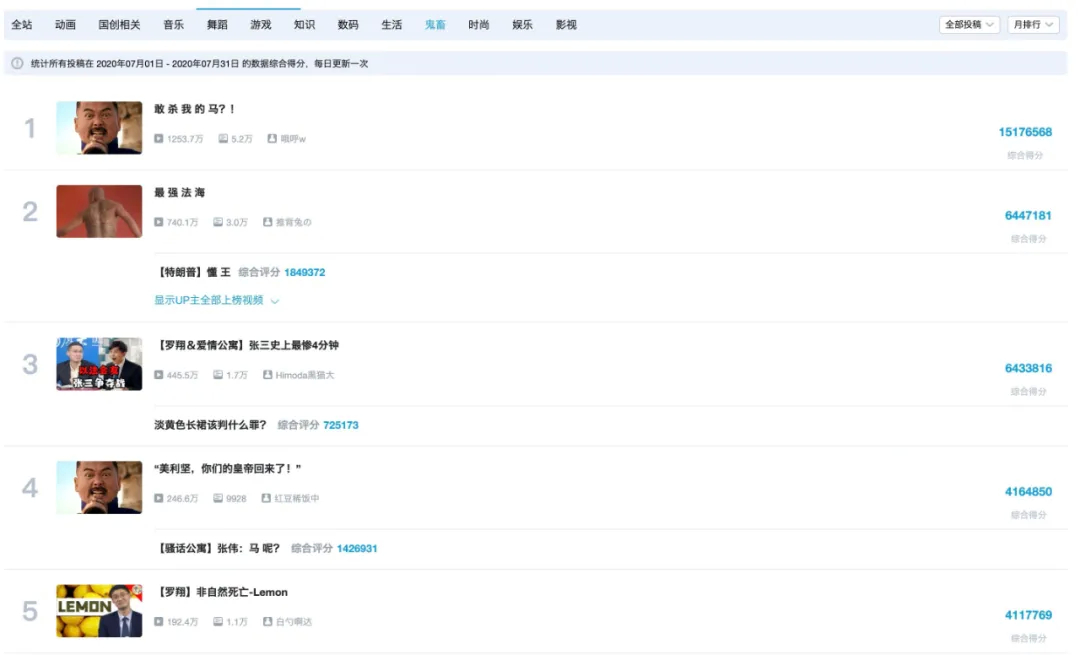Image resolution: width=1080 pixels, height=655 pixels.
Task: Click the score 4117769
Action: pyautogui.click(x=1028, y=615)
